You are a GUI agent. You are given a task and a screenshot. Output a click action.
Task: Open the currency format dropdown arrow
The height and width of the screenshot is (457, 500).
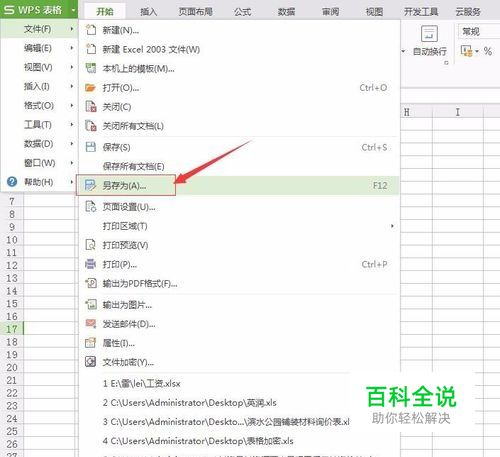tap(477, 51)
